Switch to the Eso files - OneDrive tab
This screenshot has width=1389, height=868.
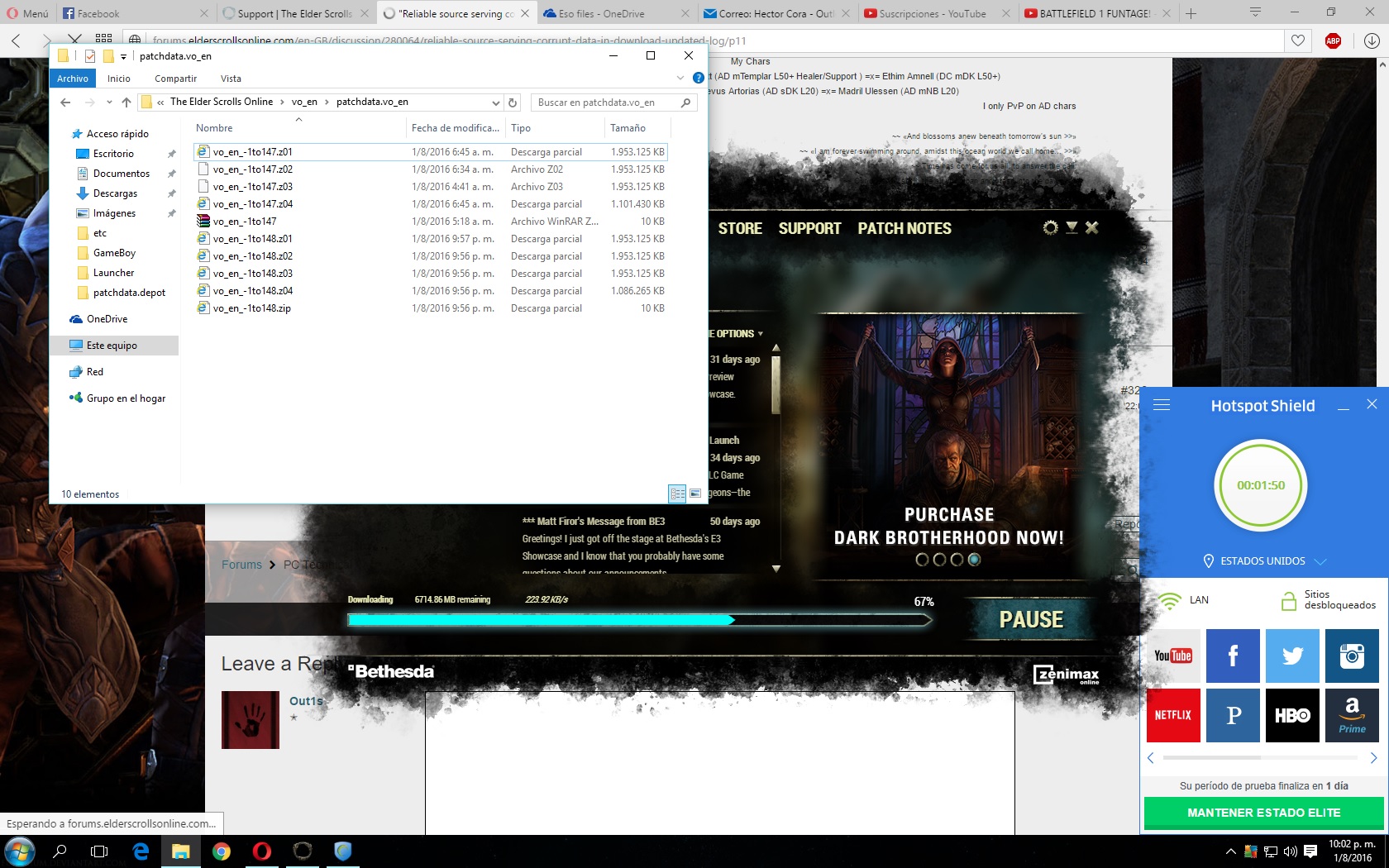615,13
